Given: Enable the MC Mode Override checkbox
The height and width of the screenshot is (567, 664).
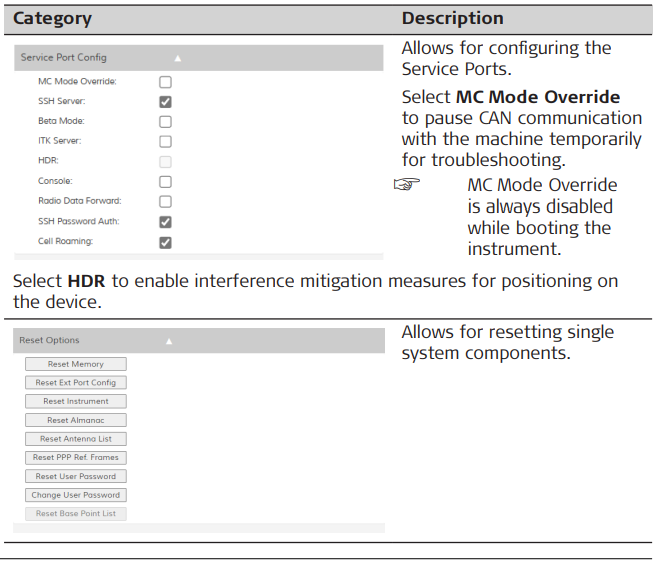Looking at the screenshot, I should tap(165, 82).
